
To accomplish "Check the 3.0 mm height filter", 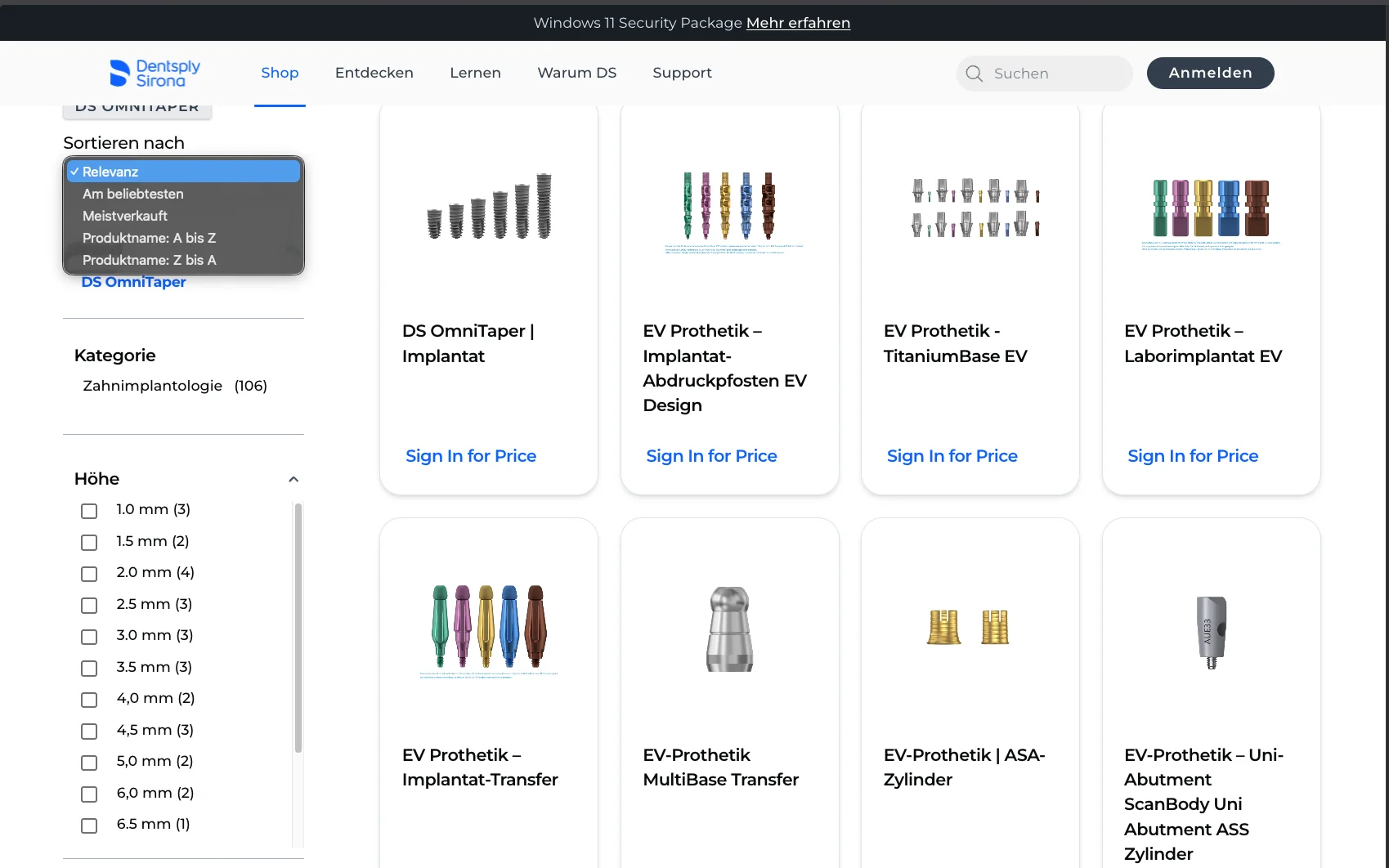I will point(89,637).
